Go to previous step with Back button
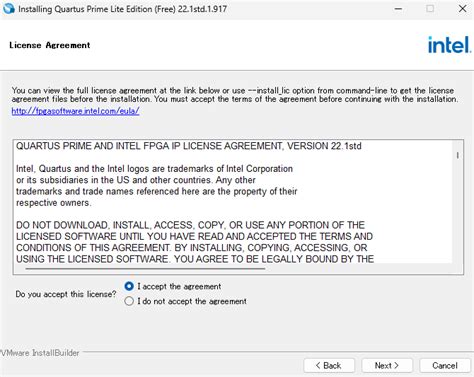 click(329, 366)
